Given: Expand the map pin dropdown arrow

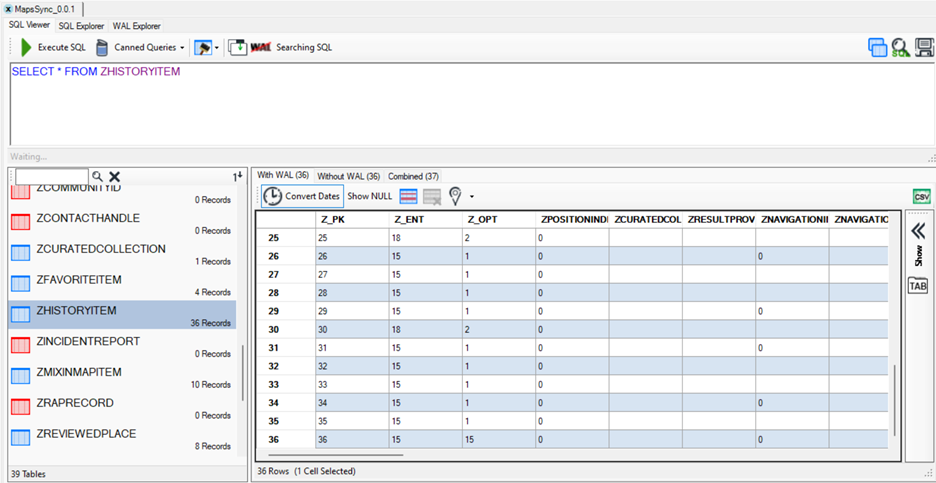Looking at the screenshot, I should 471,197.
